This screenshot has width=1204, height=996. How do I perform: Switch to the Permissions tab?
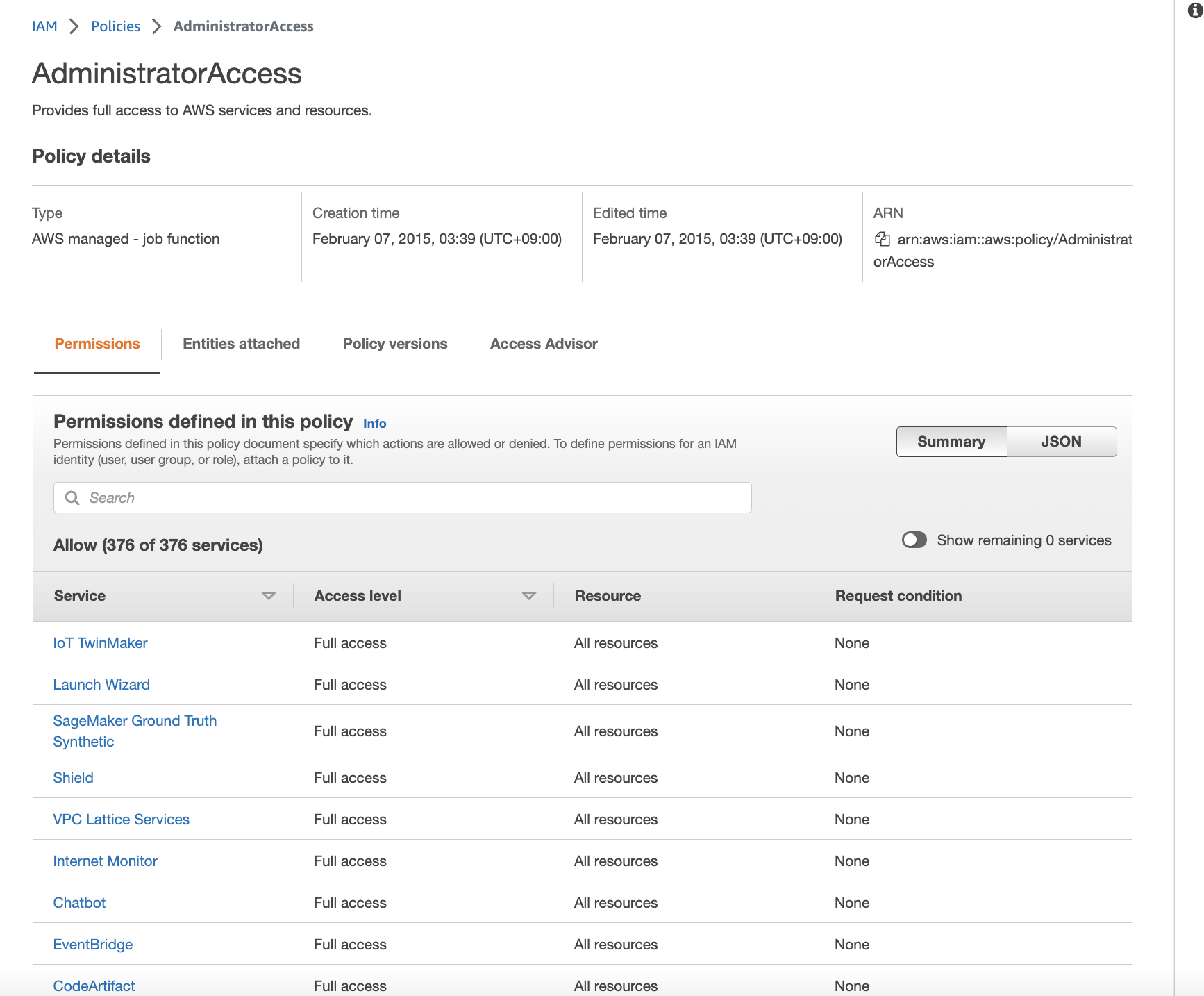coord(97,344)
